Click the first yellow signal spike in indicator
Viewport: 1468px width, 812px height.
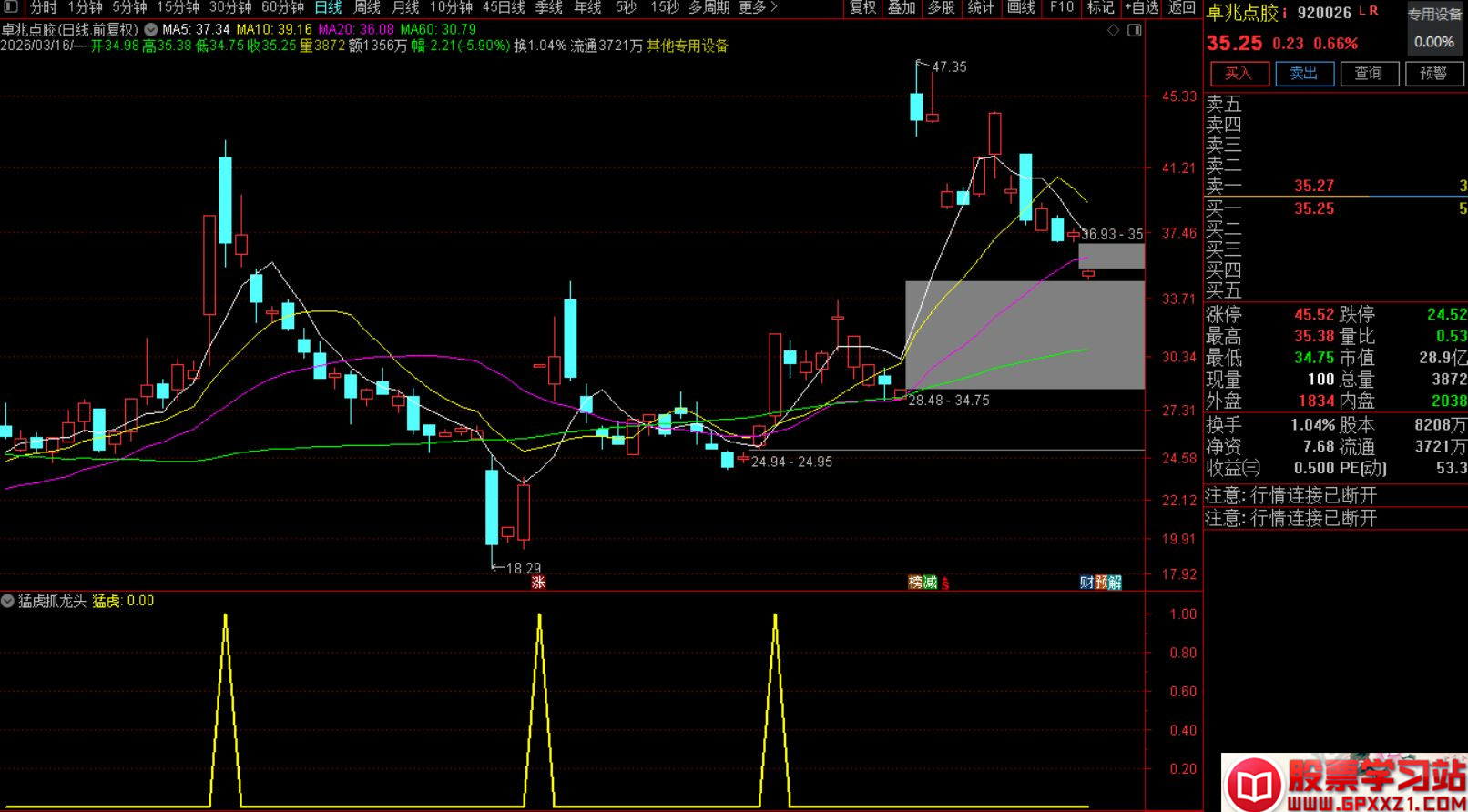[226, 710]
